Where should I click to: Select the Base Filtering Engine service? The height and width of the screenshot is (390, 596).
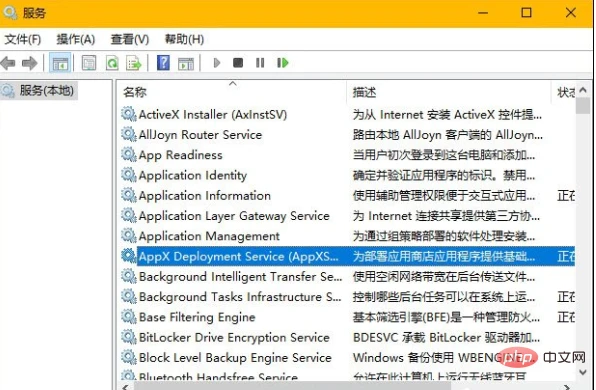(348, 317)
